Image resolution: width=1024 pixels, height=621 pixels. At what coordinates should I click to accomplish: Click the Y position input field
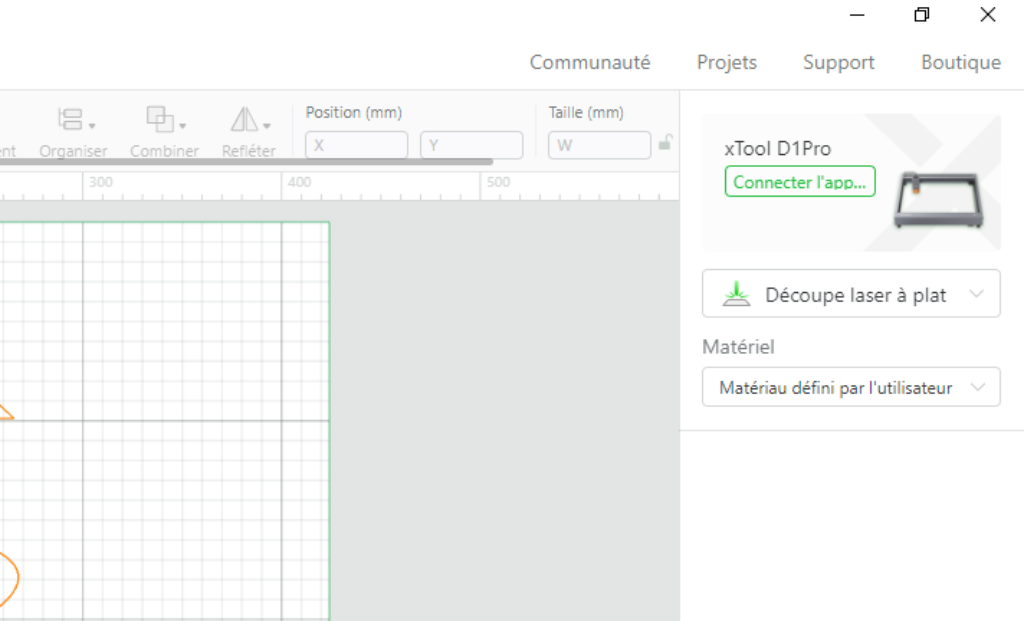(472, 145)
